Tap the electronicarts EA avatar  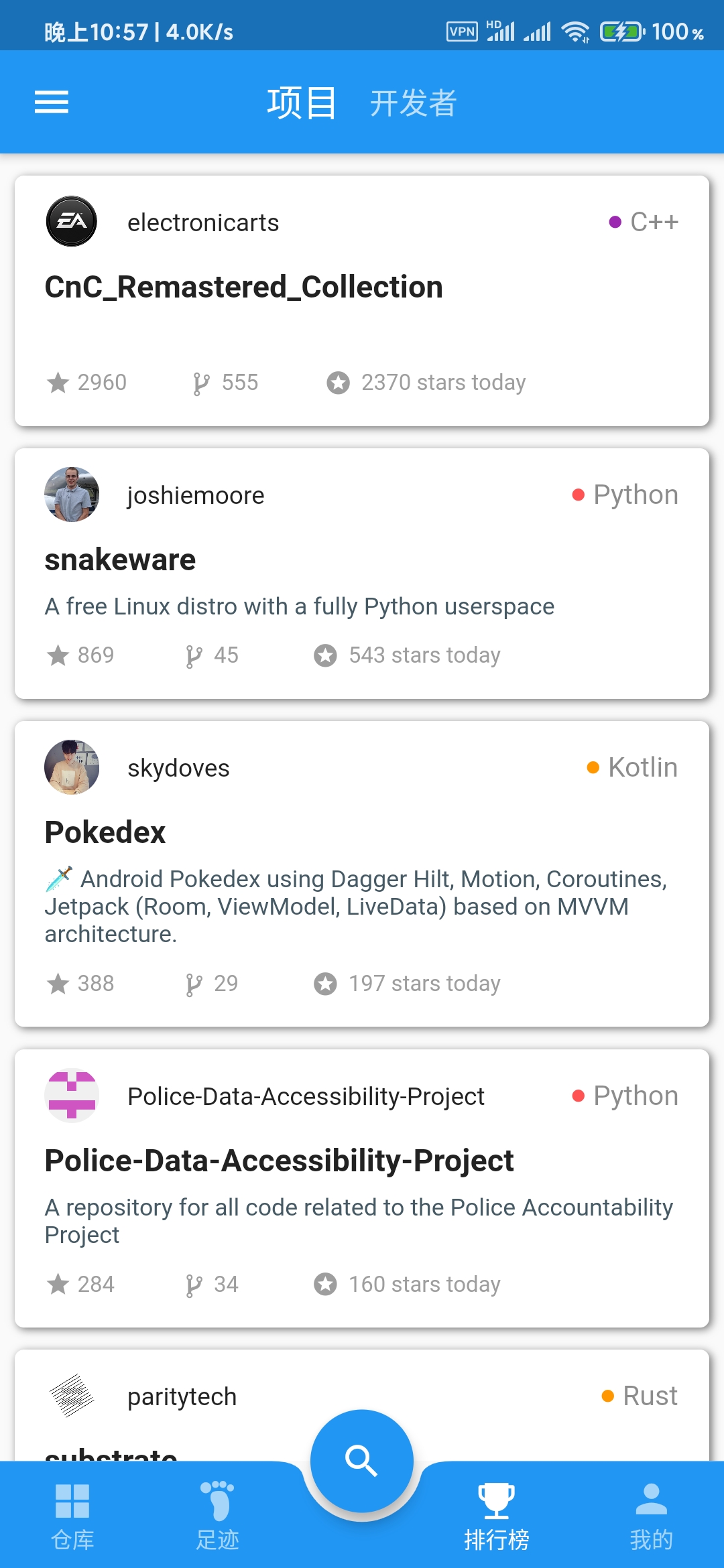(x=72, y=221)
